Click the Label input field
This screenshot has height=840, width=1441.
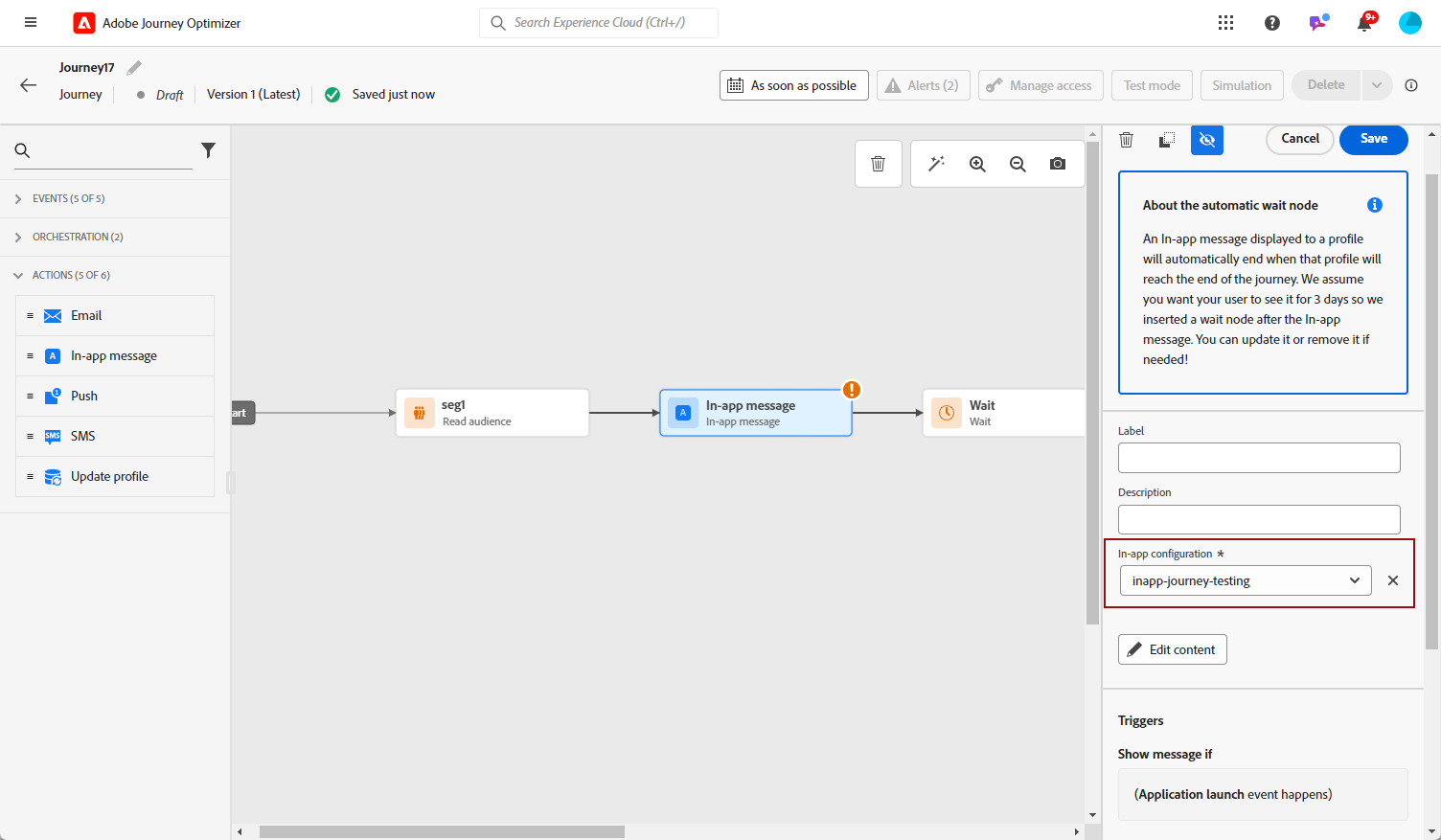[1259, 458]
